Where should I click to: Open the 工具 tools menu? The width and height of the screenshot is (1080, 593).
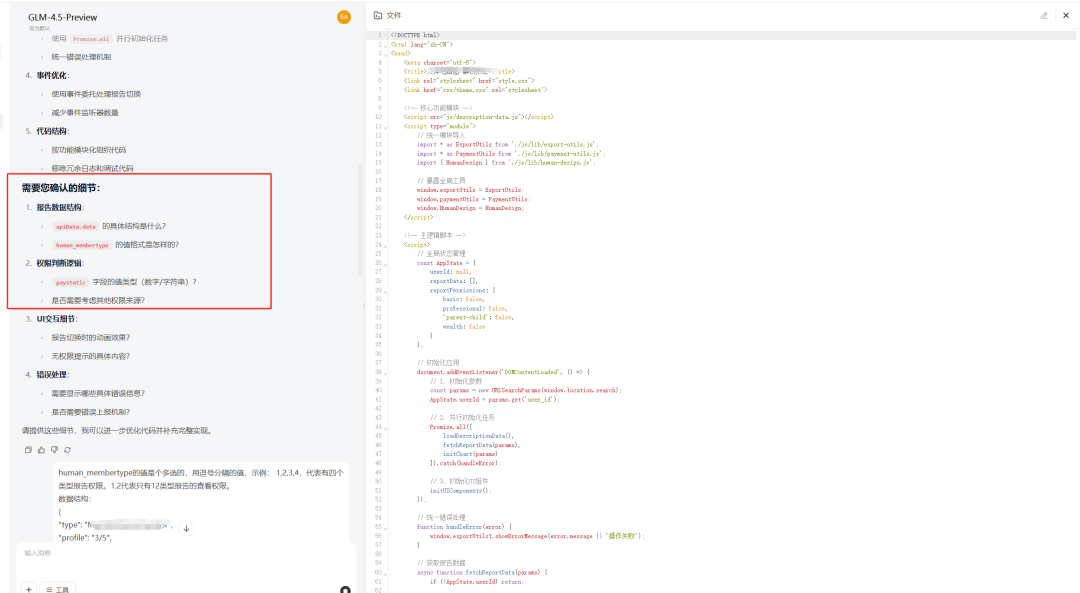pyautogui.click(x=58, y=589)
